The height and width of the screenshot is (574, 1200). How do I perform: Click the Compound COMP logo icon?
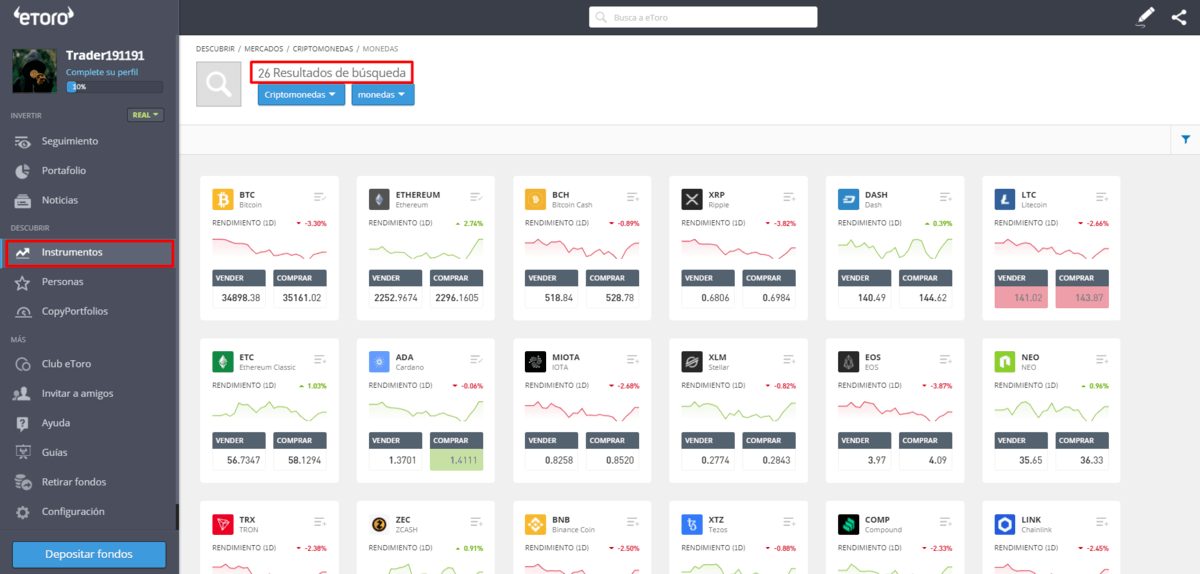click(x=848, y=524)
